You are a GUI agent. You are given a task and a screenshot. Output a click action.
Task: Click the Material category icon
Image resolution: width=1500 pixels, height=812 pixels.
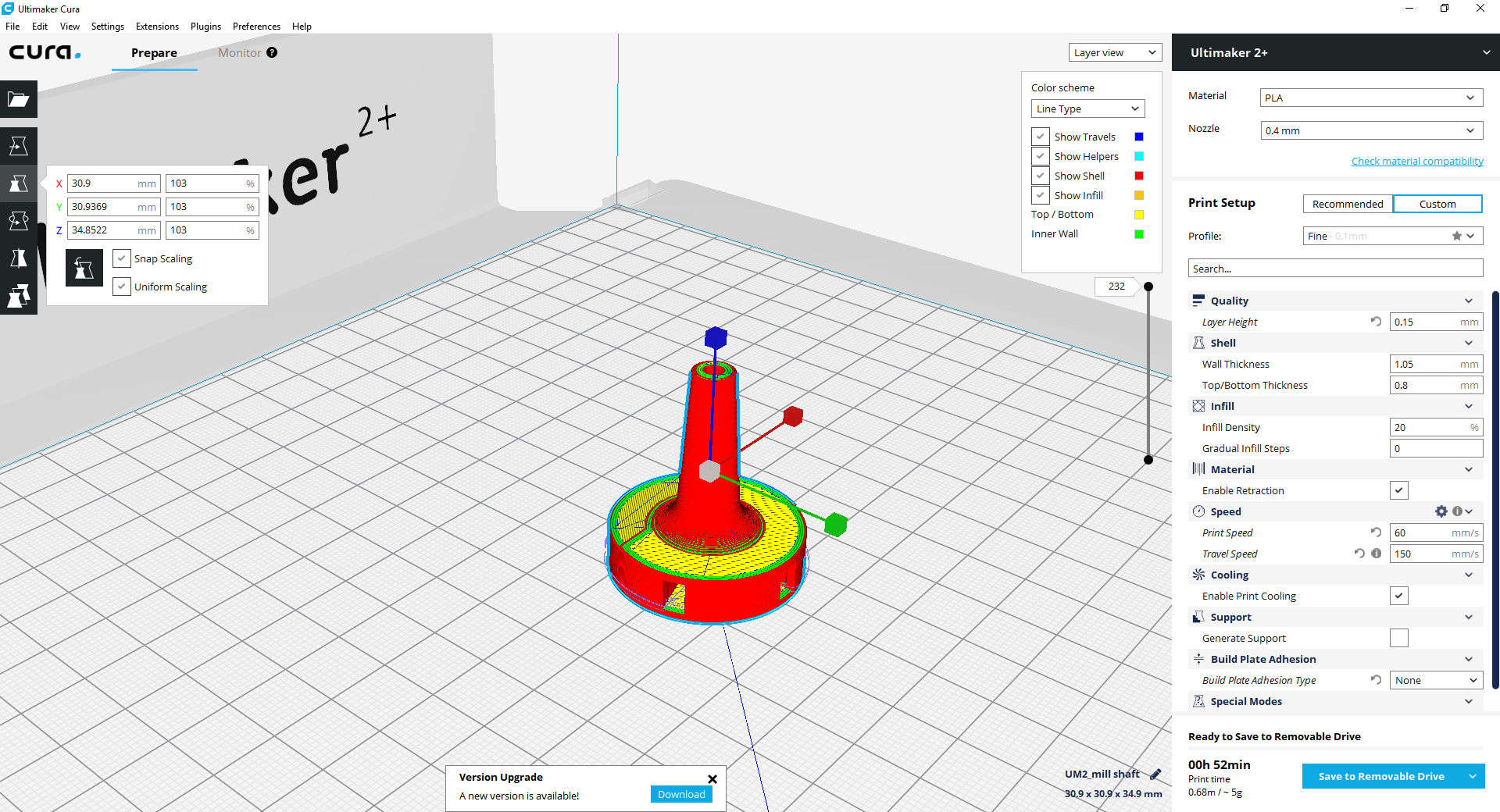1198,469
